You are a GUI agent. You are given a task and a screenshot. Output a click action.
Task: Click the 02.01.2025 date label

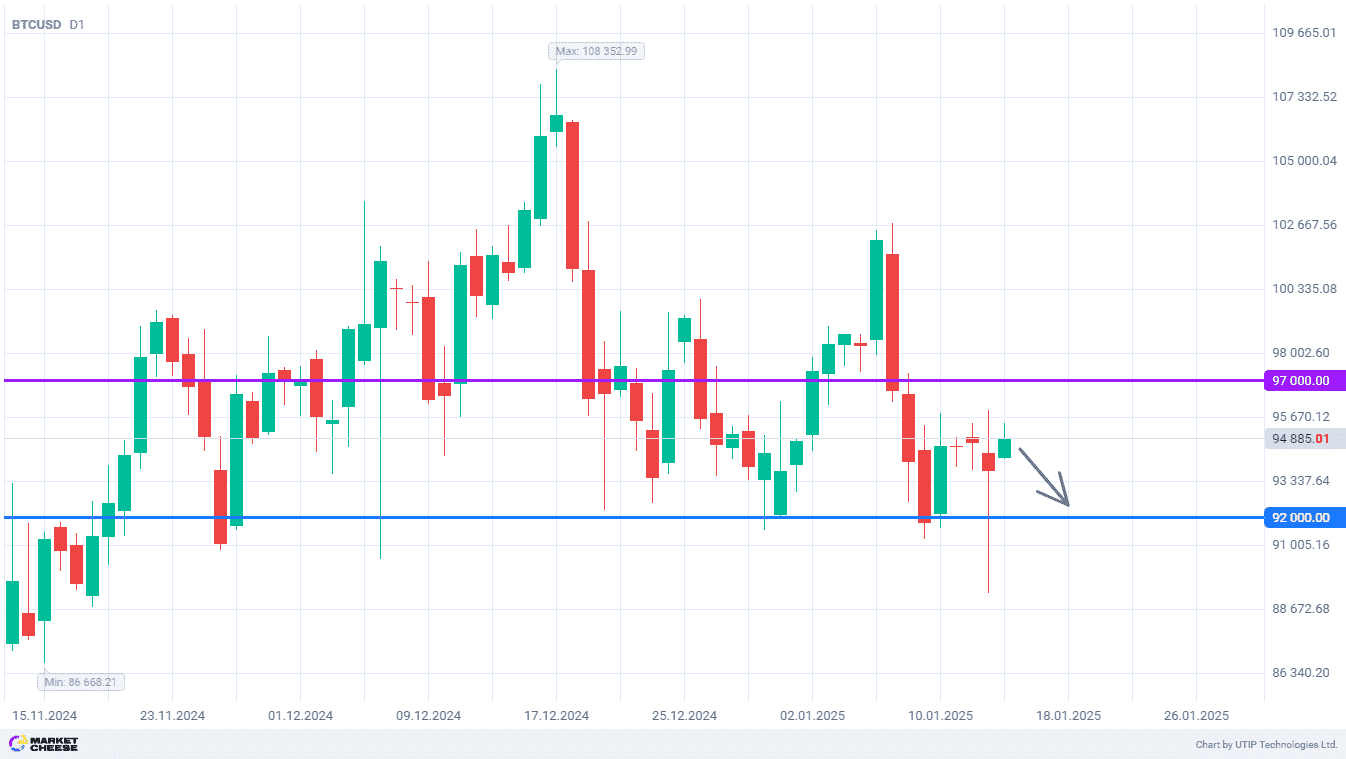click(812, 716)
